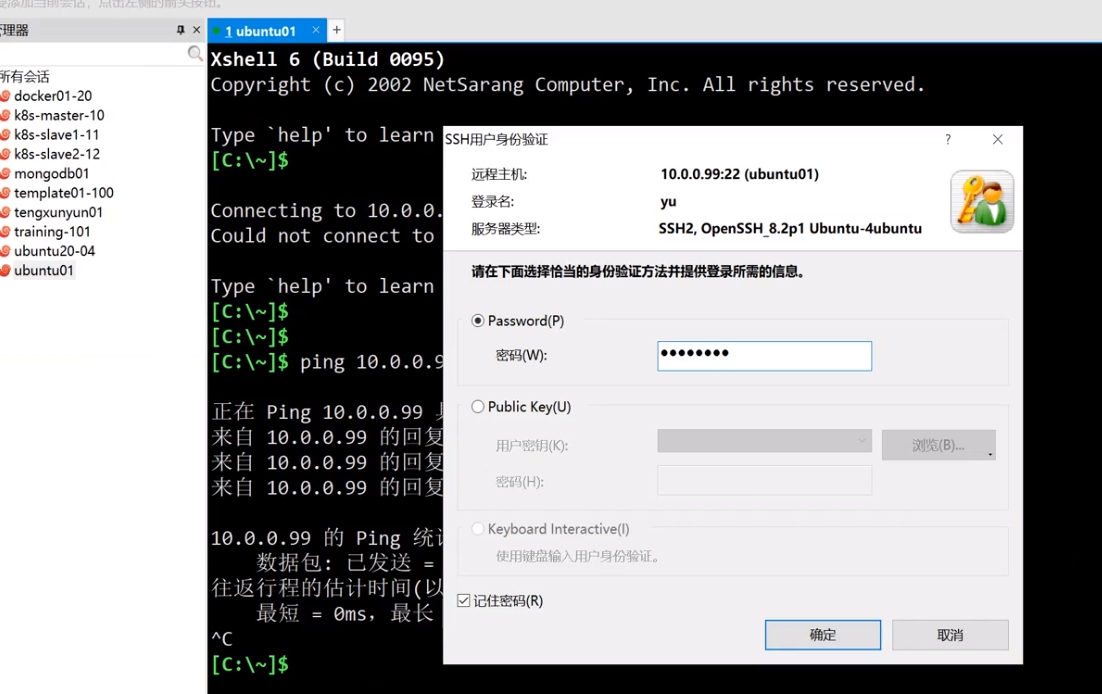Close the ubuntu01 tab

coord(316,30)
